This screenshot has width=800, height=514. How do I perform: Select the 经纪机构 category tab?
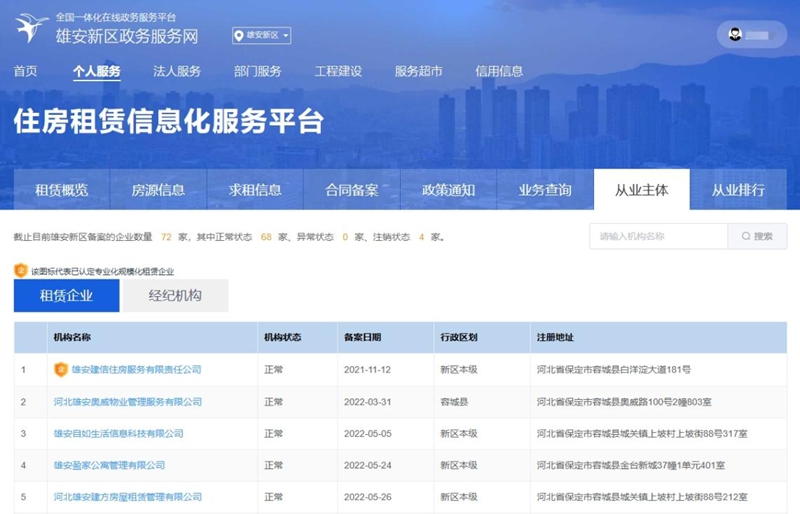coord(175,295)
